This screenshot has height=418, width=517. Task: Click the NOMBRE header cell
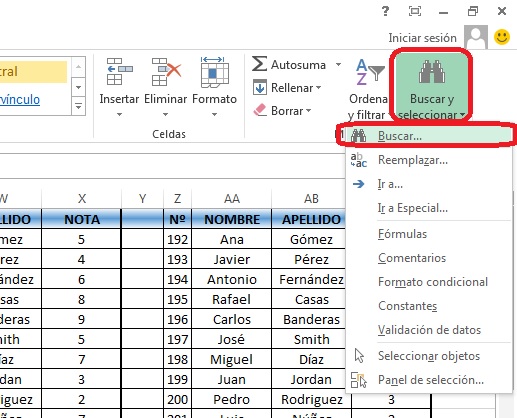232,219
